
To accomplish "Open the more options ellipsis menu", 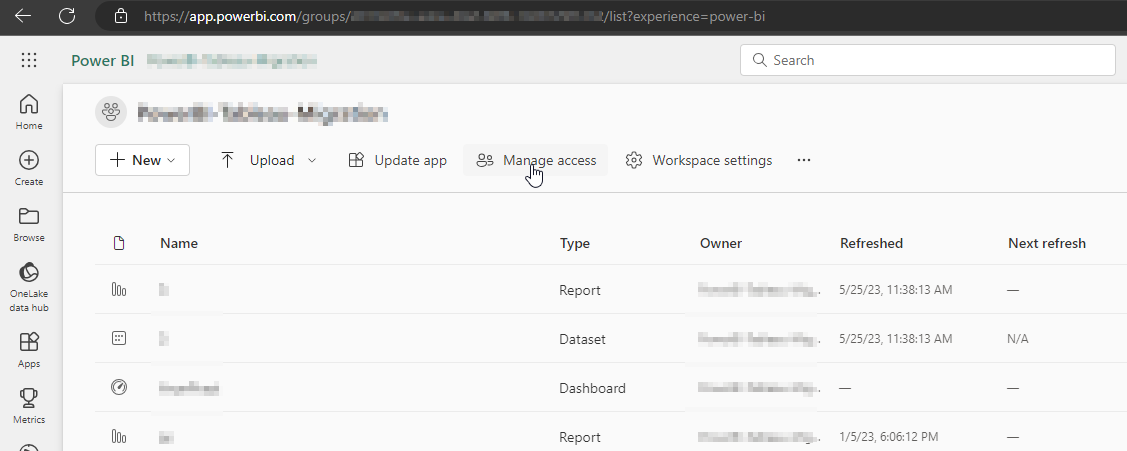I will (804, 160).
